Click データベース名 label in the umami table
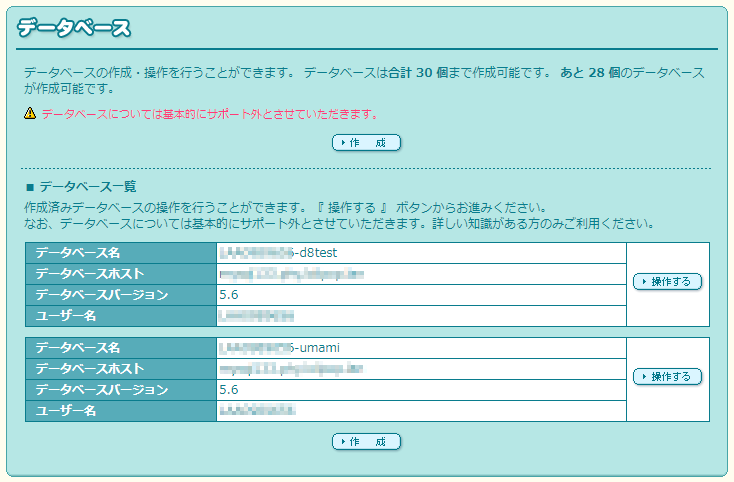The image size is (734, 482). tap(78, 348)
